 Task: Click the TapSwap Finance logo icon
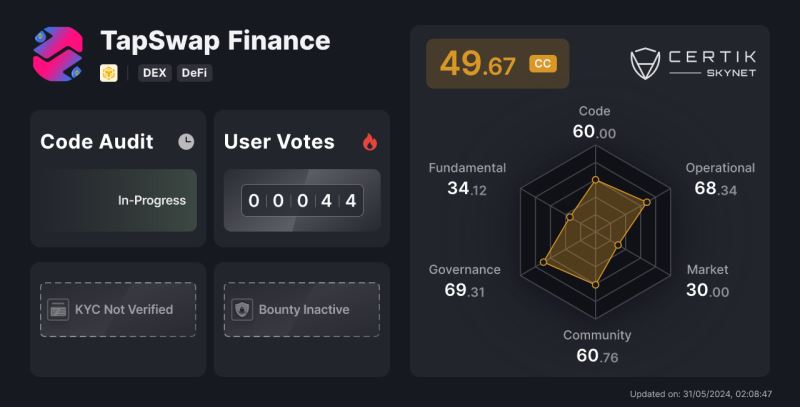[x=59, y=53]
